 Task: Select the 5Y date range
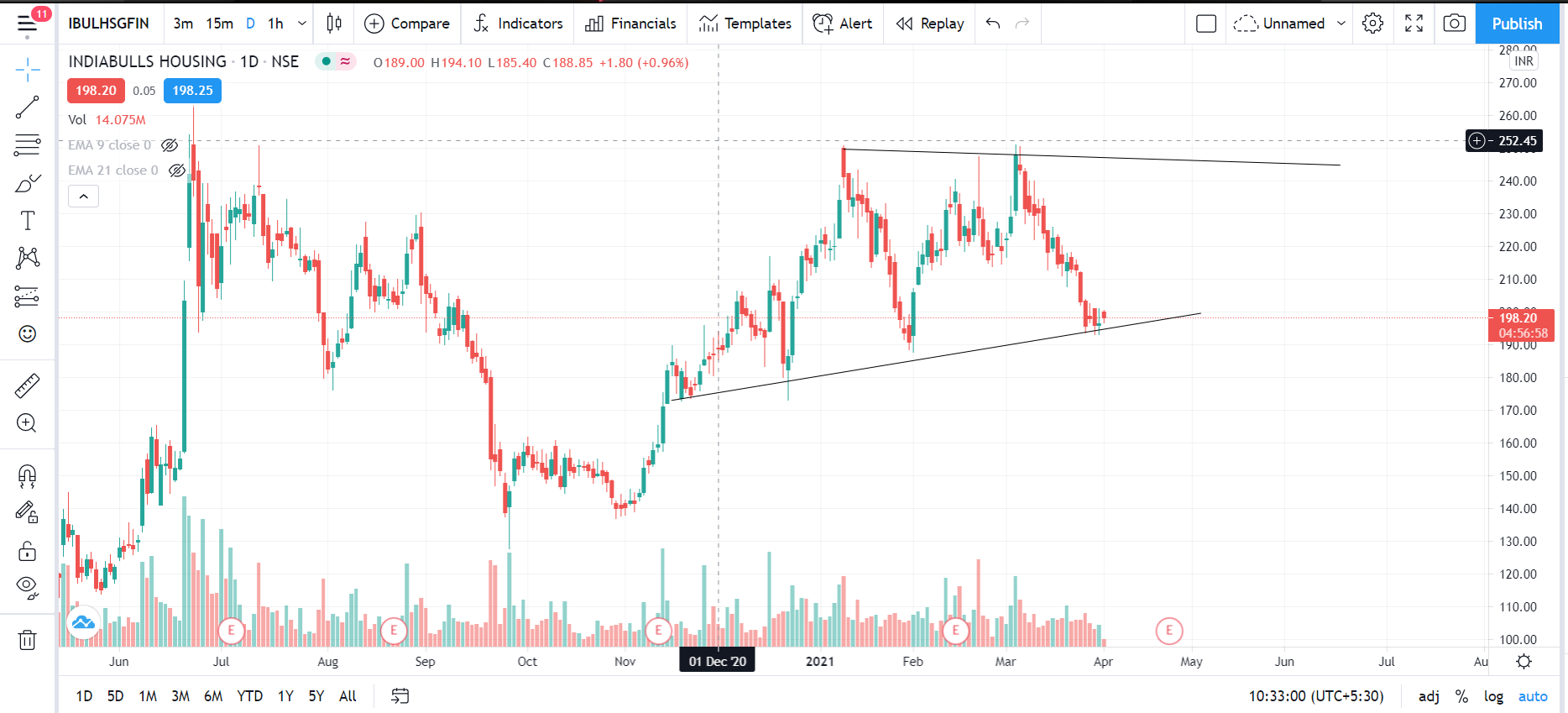tap(316, 696)
